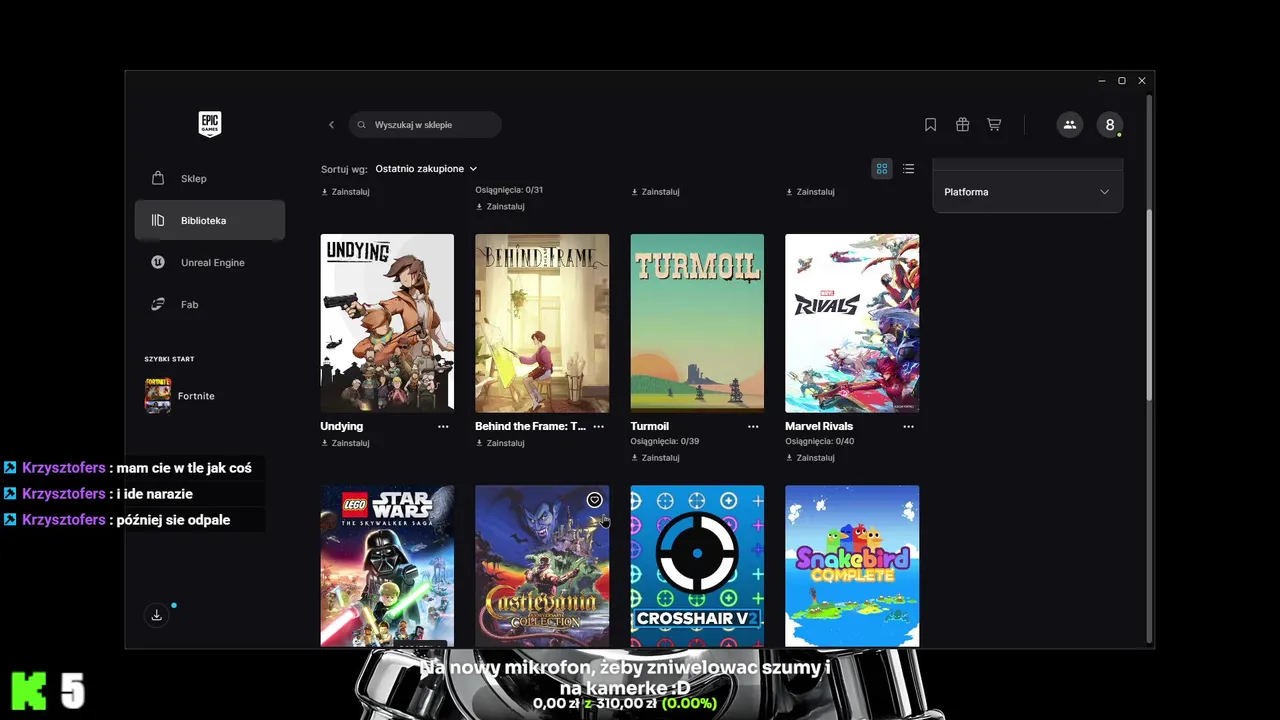Switch to list view
Viewport: 1280px width, 720px height.
click(x=908, y=169)
